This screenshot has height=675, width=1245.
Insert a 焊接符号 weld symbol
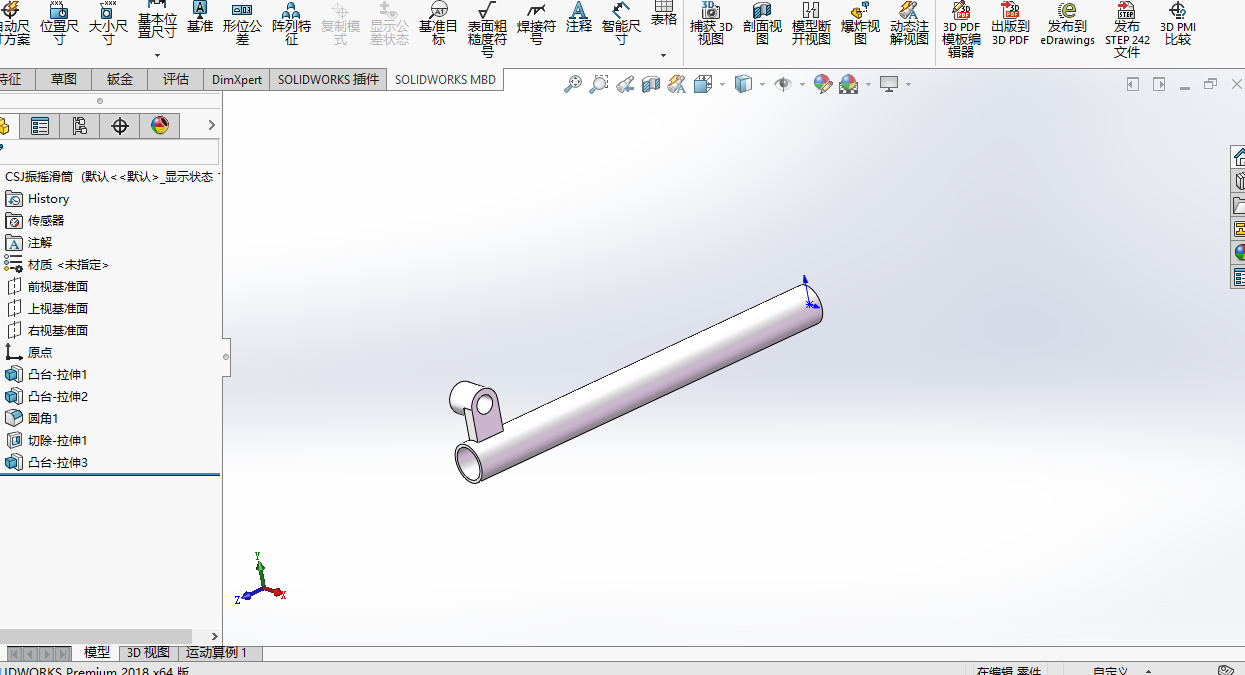point(536,24)
